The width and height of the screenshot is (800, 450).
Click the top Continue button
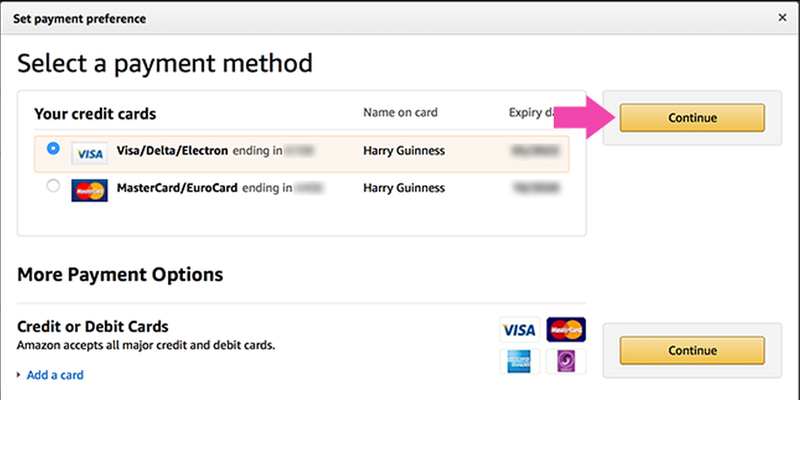(692, 118)
